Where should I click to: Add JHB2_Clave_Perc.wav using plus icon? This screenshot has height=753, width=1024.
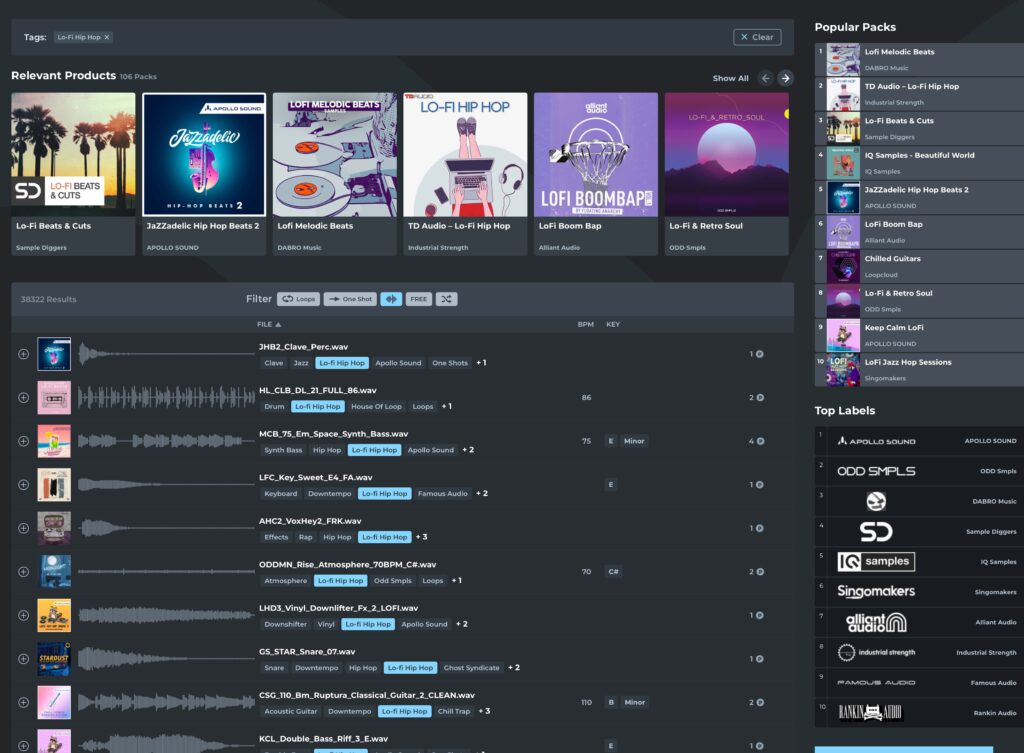coord(23,354)
